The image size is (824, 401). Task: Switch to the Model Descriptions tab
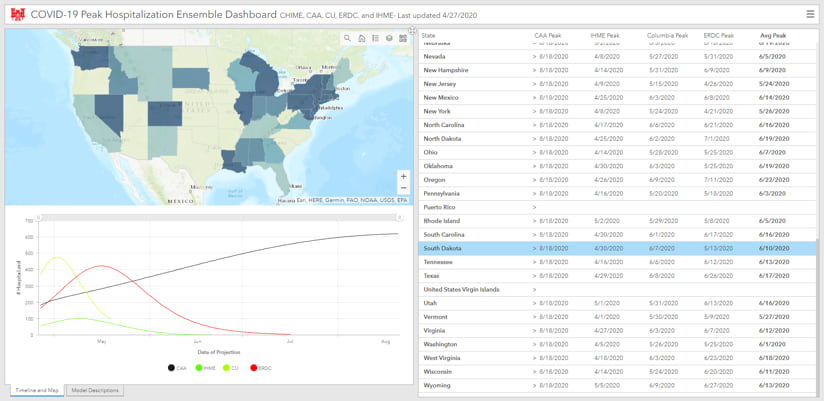95,390
